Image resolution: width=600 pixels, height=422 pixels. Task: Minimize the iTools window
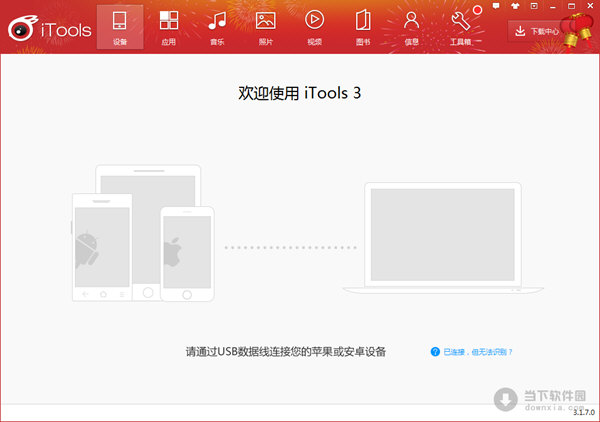[x=553, y=6]
